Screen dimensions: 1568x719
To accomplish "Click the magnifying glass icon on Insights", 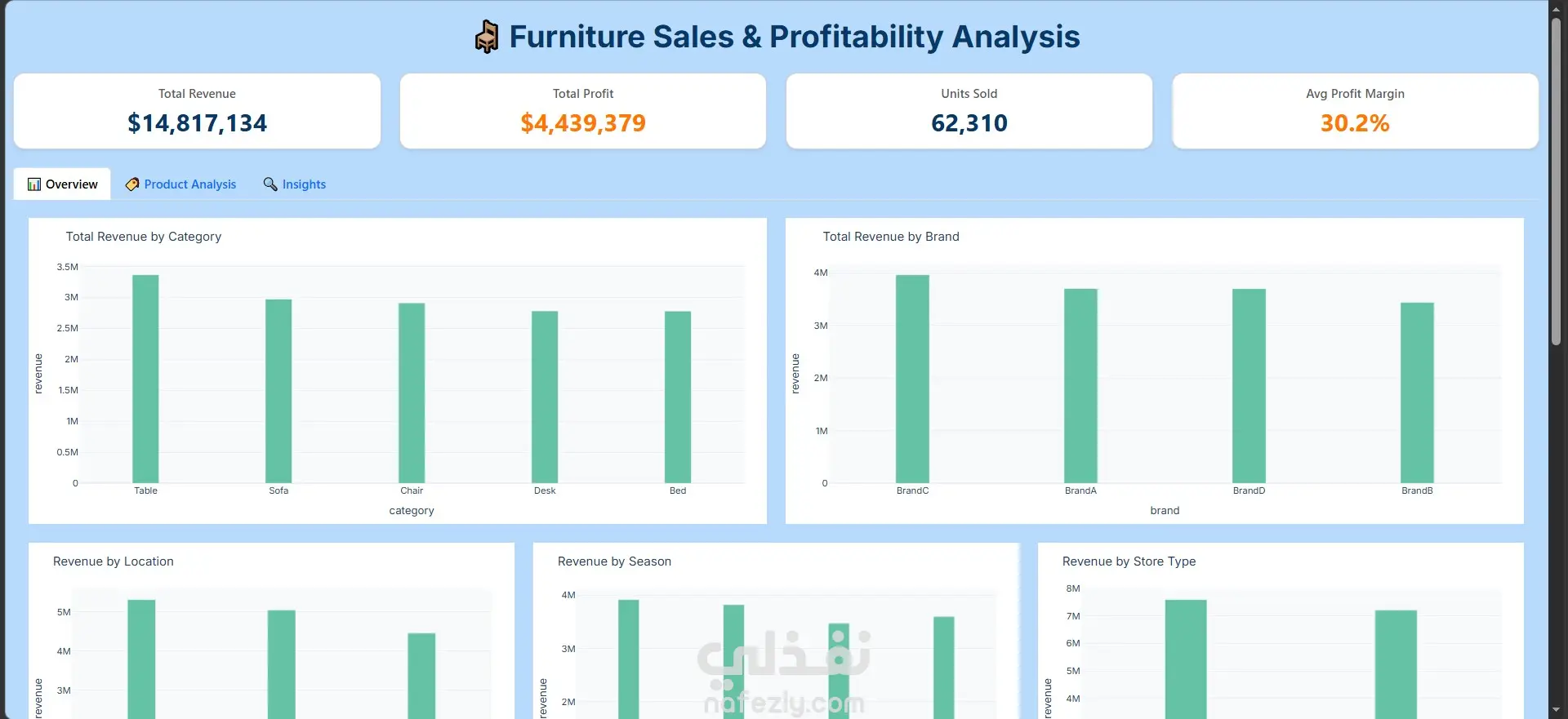I will 270,184.
